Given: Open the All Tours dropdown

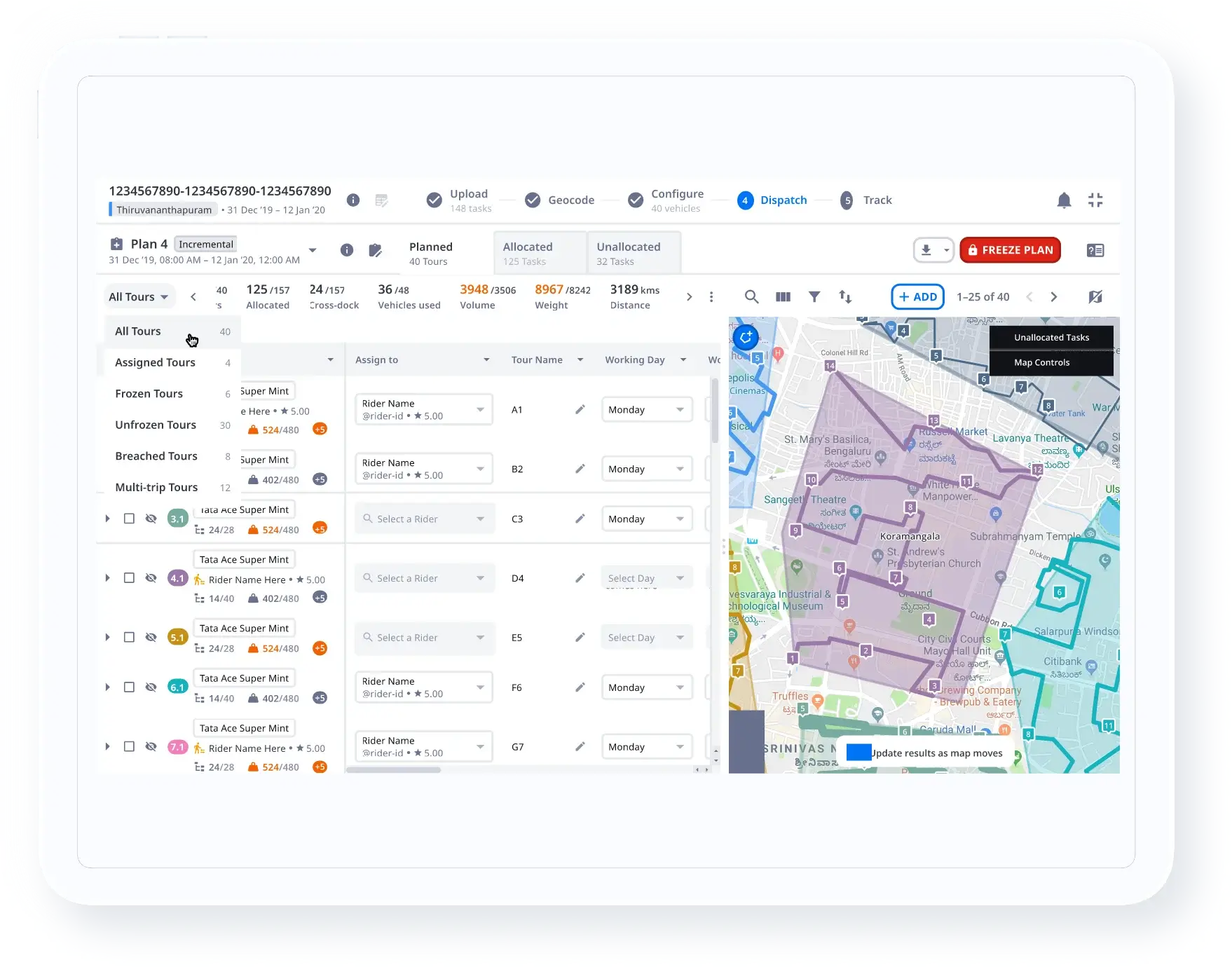Looking at the screenshot, I should click(138, 296).
